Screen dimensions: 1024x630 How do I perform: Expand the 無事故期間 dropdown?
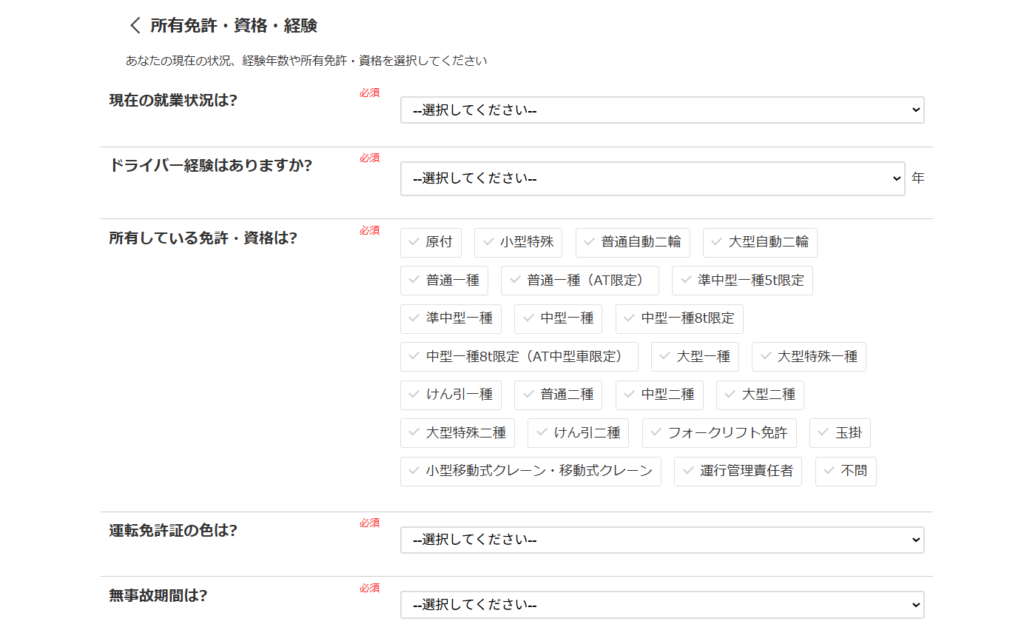coord(661,605)
